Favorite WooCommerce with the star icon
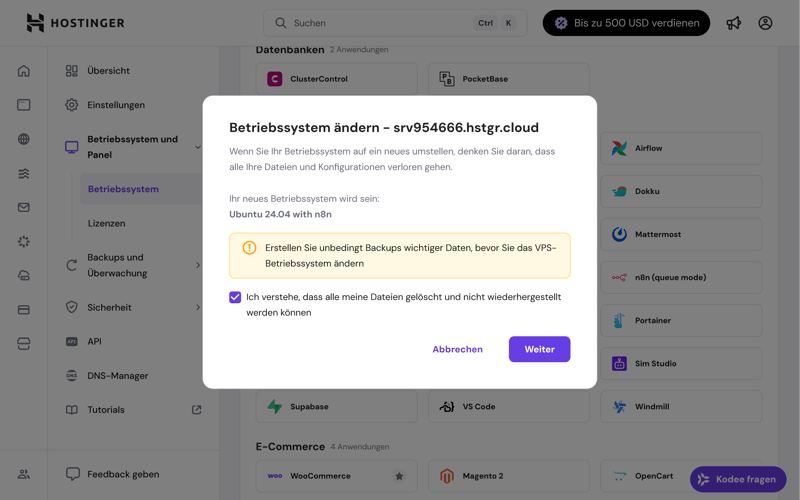This screenshot has height=500, width=800. (399, 476)
